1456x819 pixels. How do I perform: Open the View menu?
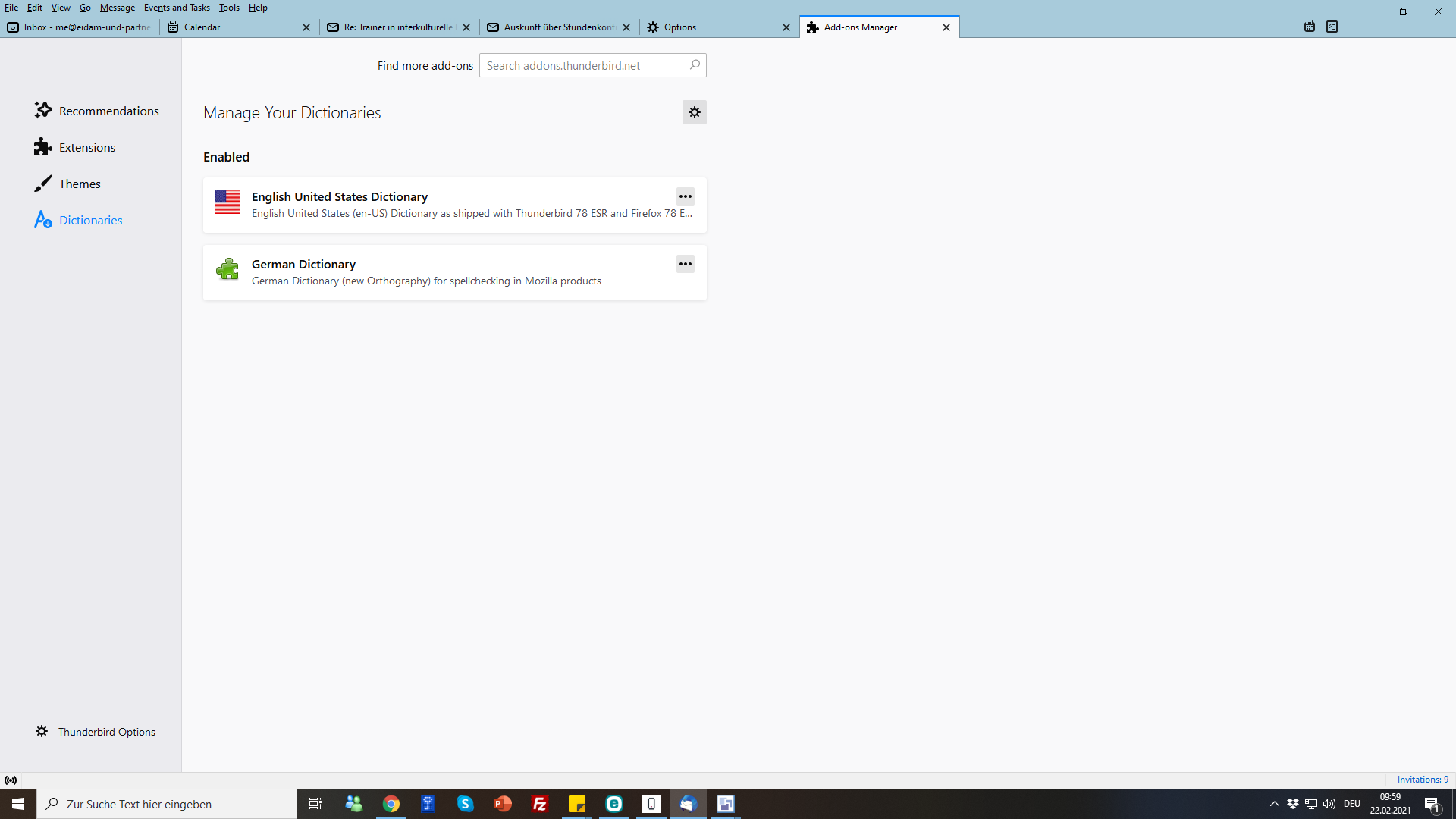61,8
